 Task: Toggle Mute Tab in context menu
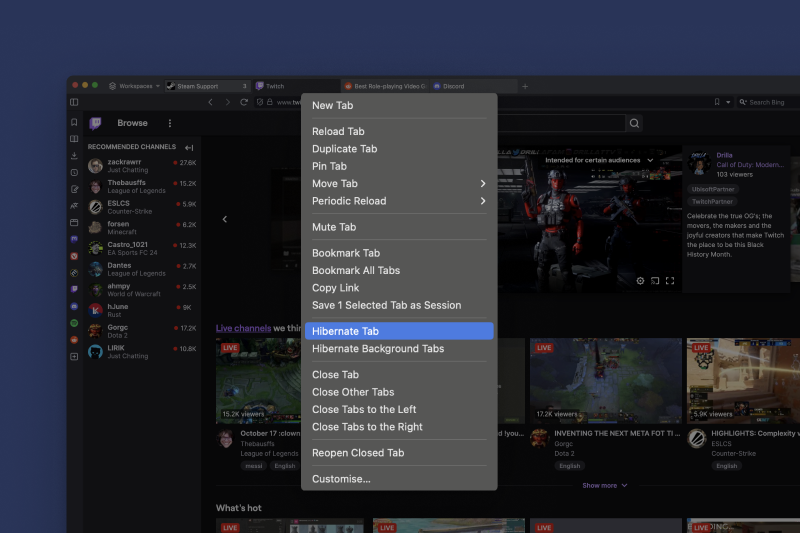(x=399, y=227)
